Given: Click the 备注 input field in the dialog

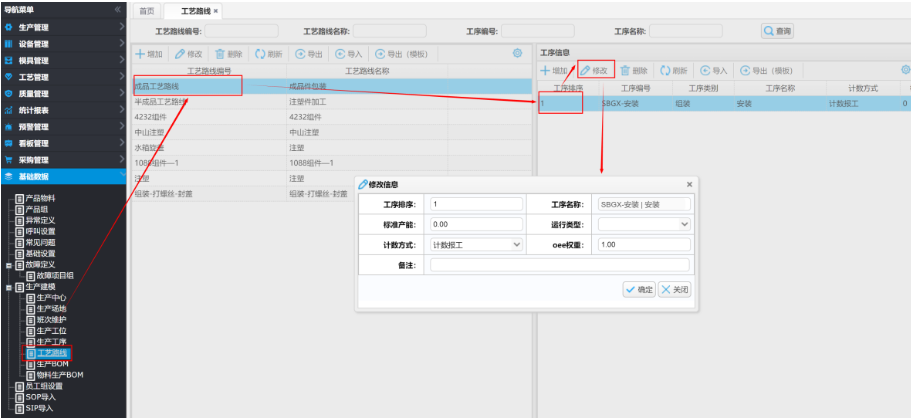Looking at the screenshot, I should pyautogui.click(x=559, y=265).
